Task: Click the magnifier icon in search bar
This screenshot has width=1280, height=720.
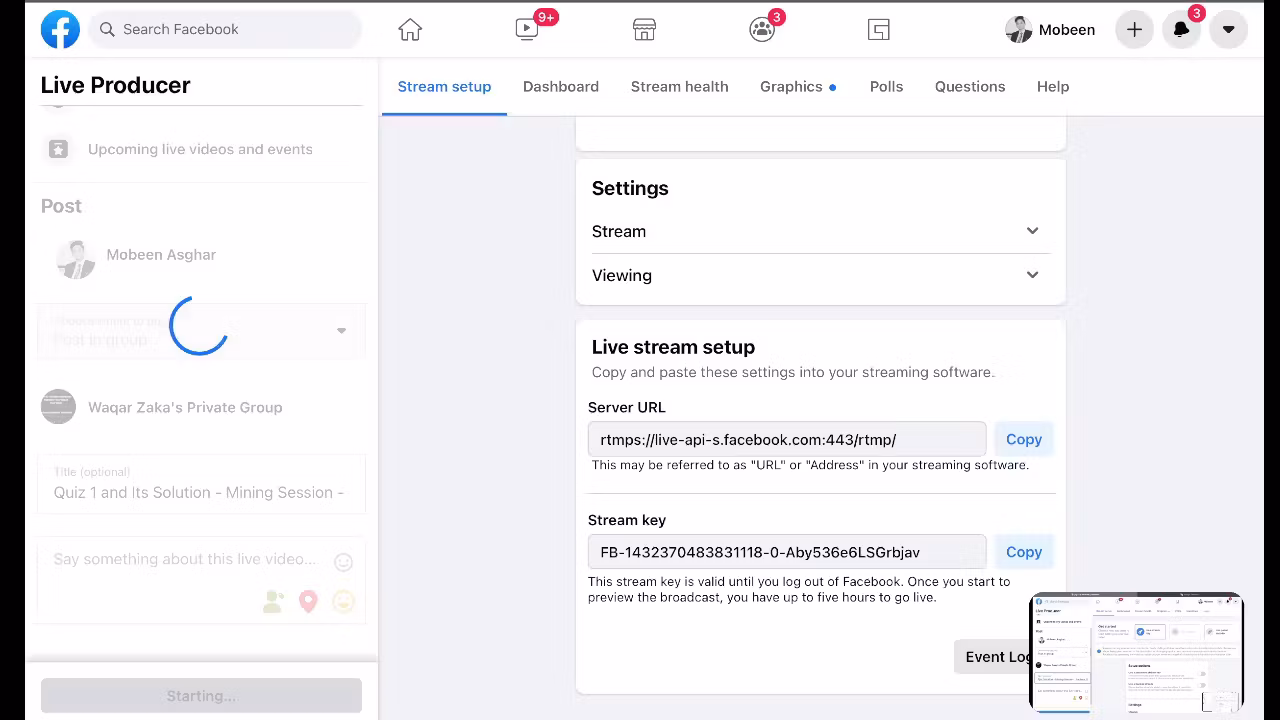Action: click(x=107, y=29)
